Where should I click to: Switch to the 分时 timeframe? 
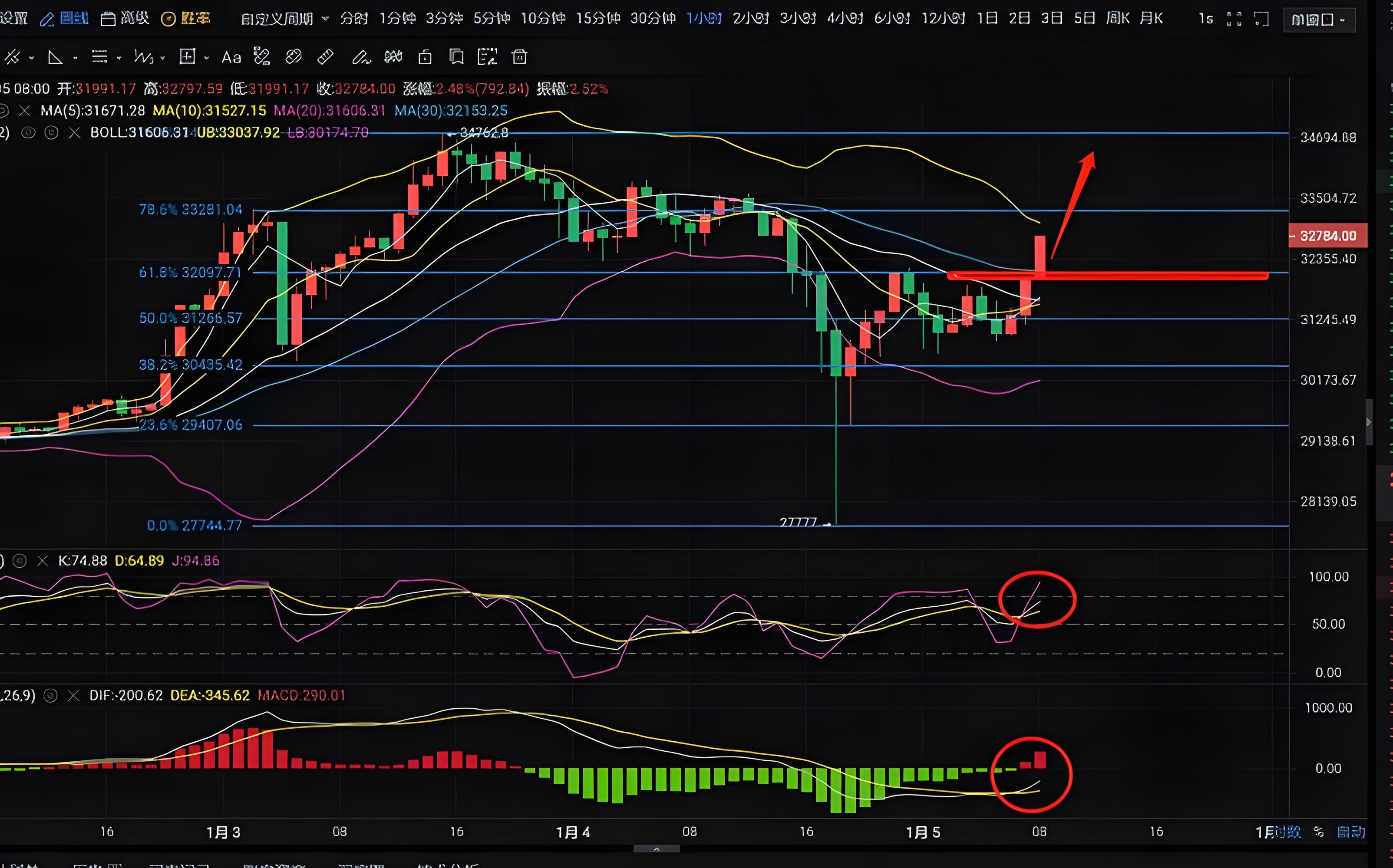pos(354,18)
